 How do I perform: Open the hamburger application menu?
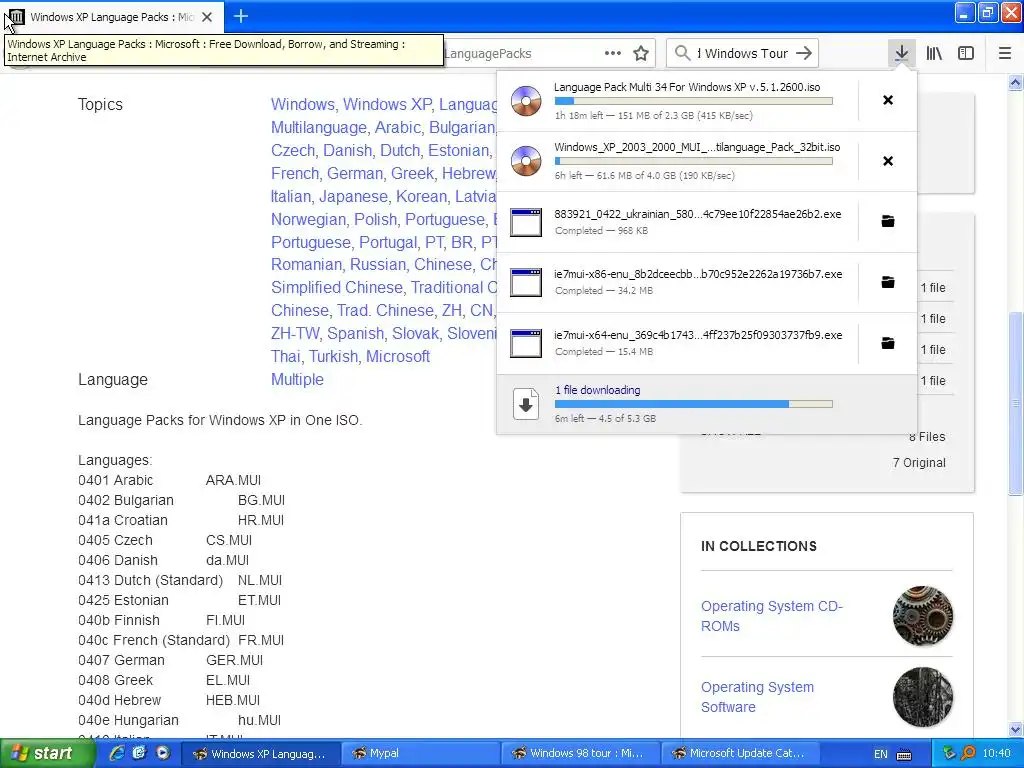1005,53
